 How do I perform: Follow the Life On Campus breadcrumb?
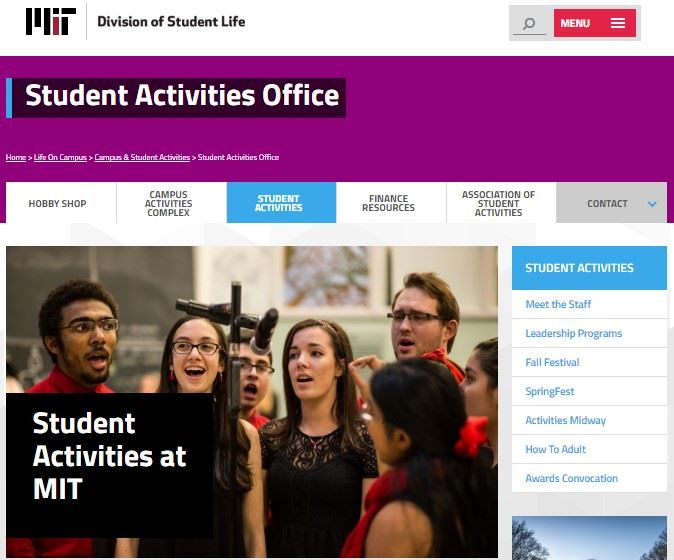point(60,157)
